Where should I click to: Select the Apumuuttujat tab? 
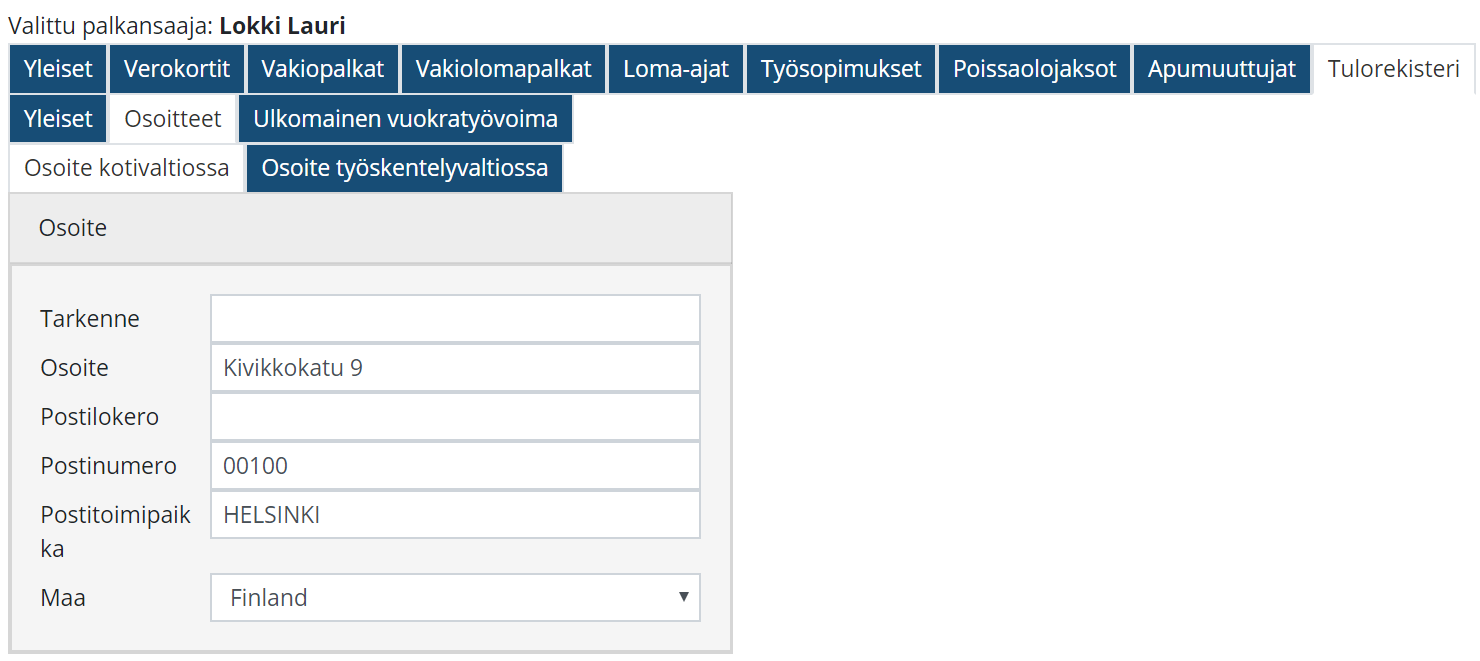click(x=1221, y=69)
